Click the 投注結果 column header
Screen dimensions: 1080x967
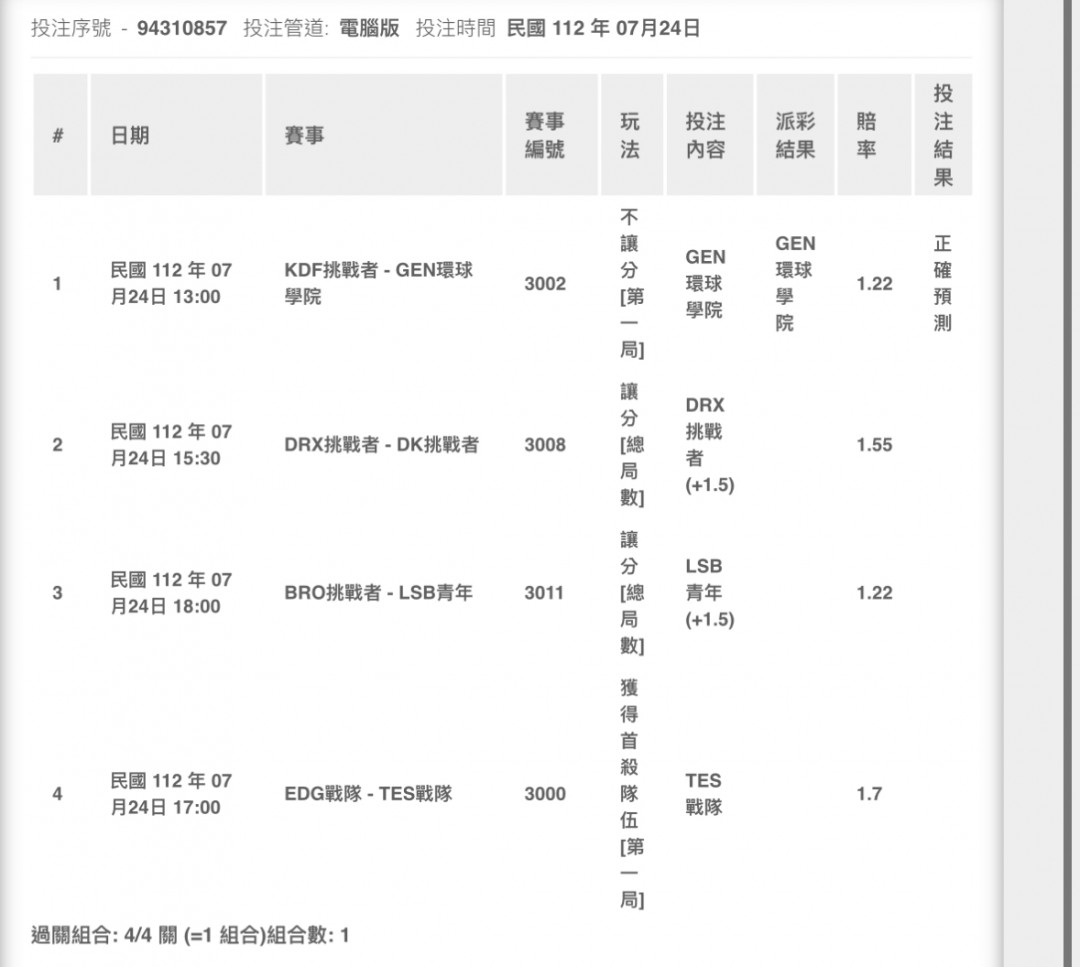(x=943, y=135)
